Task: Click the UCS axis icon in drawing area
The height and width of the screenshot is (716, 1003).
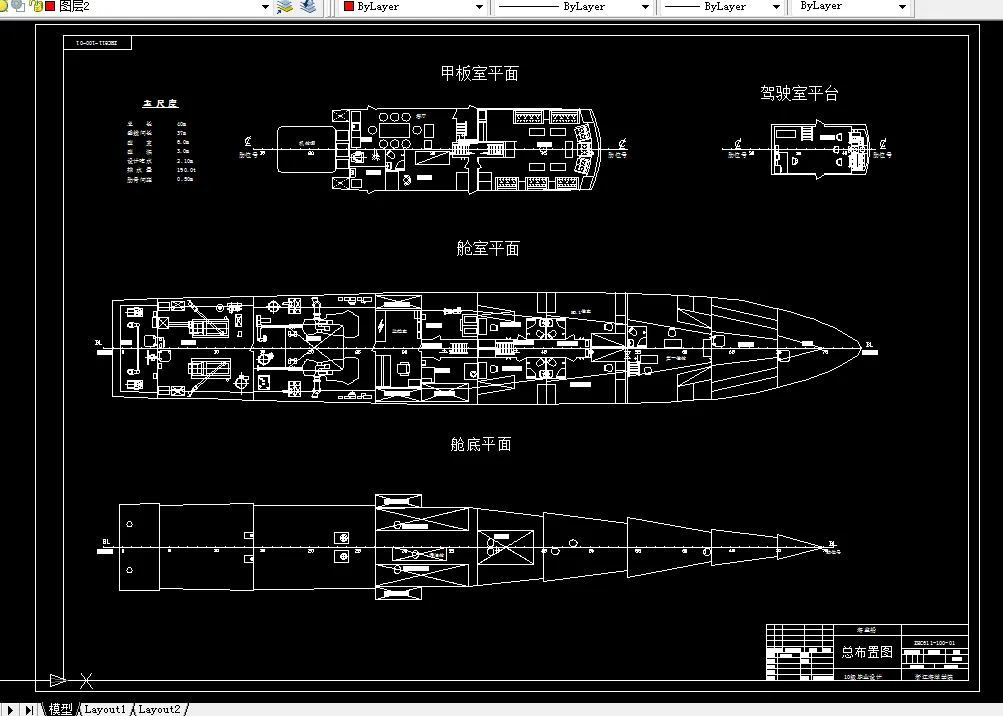Action: (60, 680)
